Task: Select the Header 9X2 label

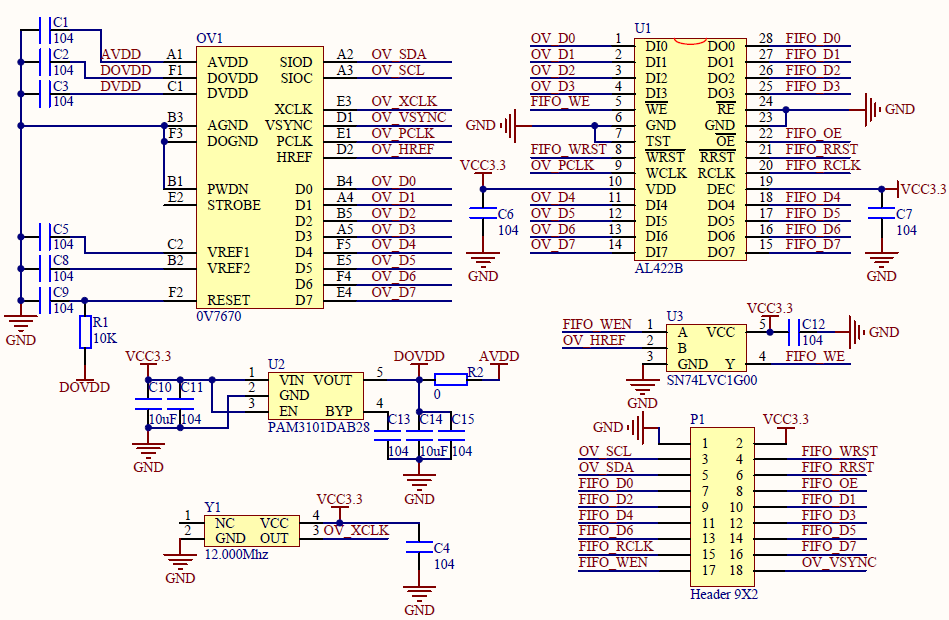Action: coord(723,594)
